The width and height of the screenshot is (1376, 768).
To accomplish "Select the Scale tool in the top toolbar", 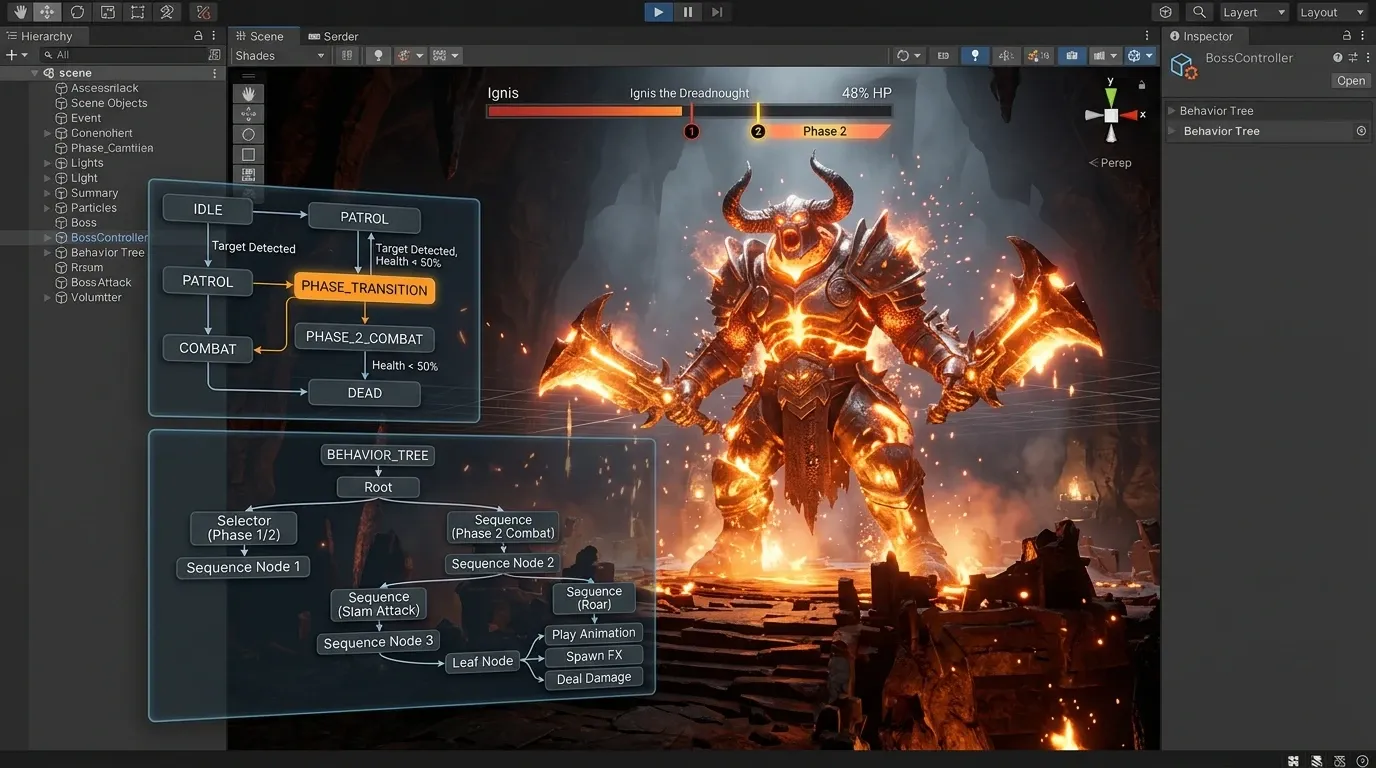I will coord(107,12).
